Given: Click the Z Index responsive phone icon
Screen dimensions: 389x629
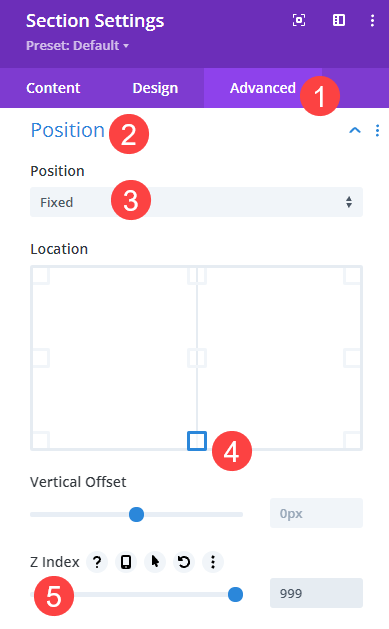Looking at the screenshot, I should 126,562.
